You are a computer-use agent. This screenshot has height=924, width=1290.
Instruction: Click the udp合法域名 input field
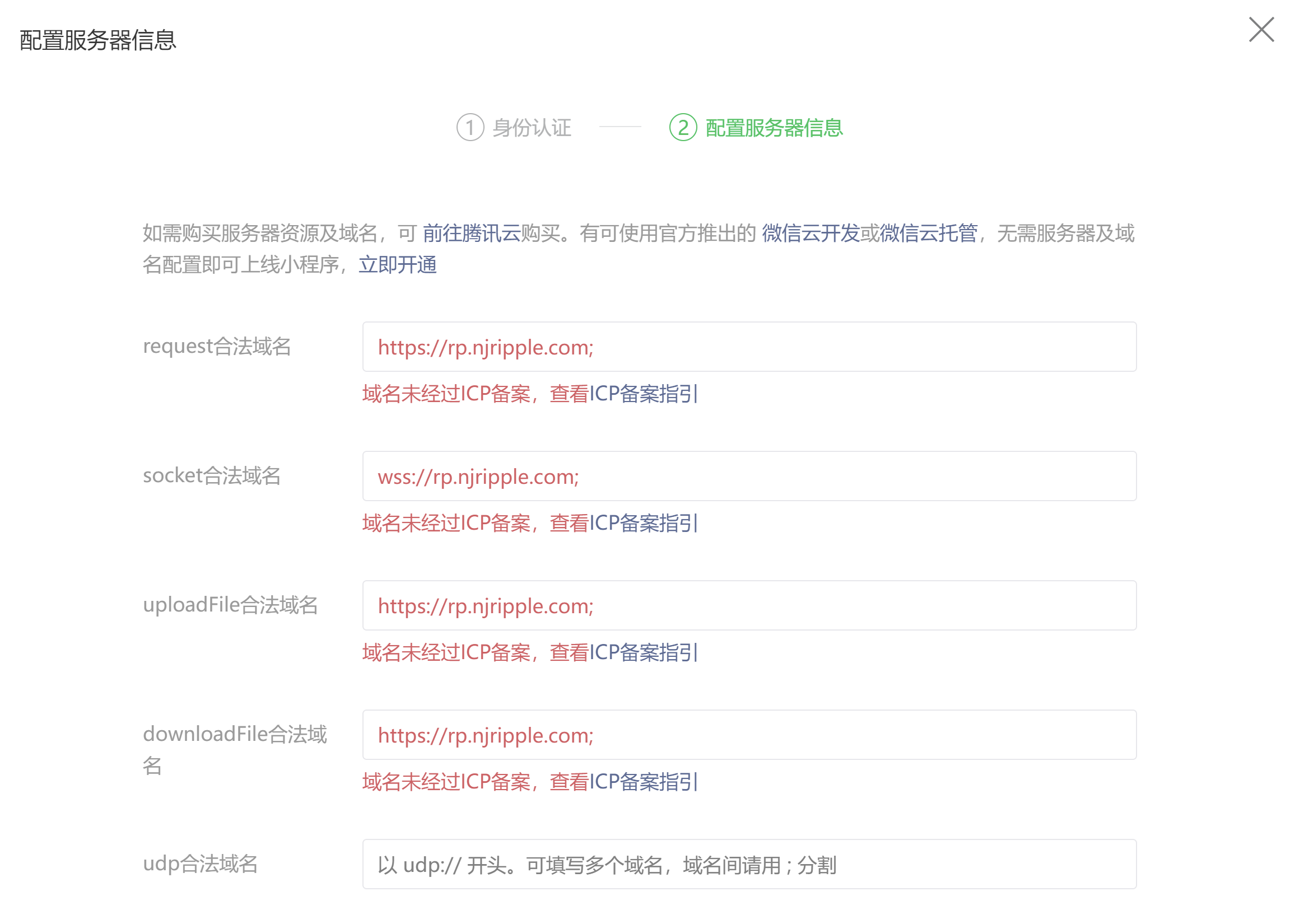tap(749, 864)
